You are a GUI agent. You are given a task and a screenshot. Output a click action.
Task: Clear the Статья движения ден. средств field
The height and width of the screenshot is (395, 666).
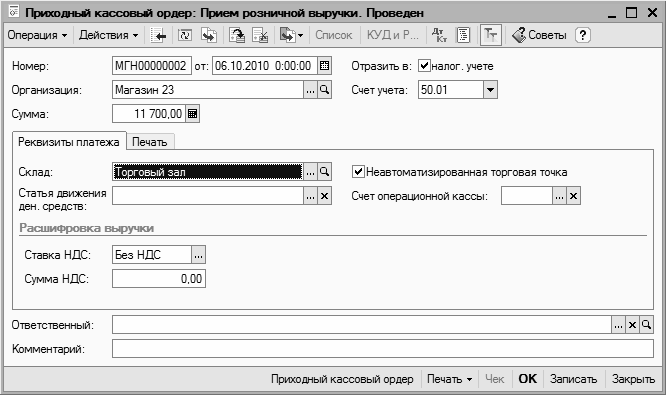point(325,196)
